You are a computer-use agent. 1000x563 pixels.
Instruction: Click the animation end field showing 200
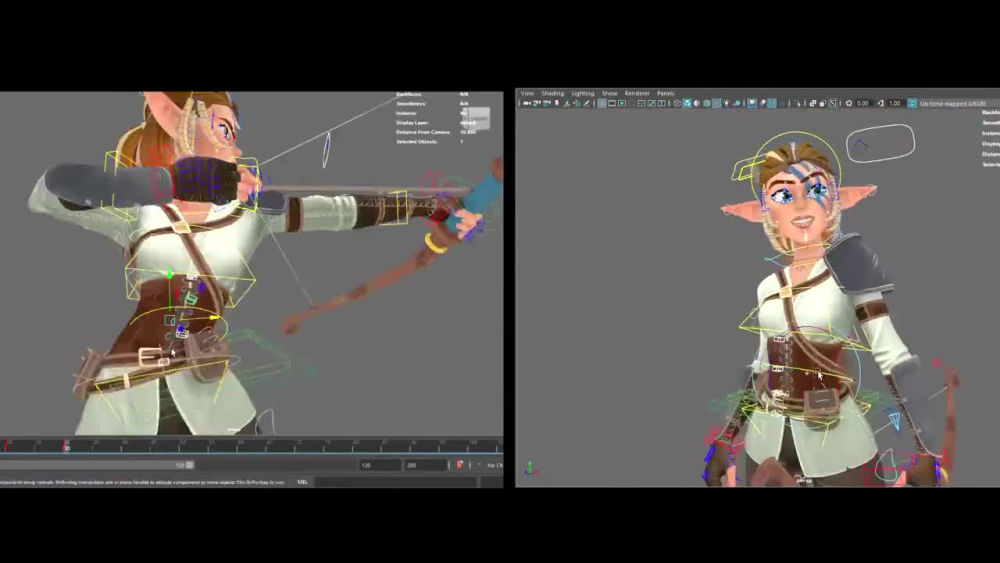(424, 465)
